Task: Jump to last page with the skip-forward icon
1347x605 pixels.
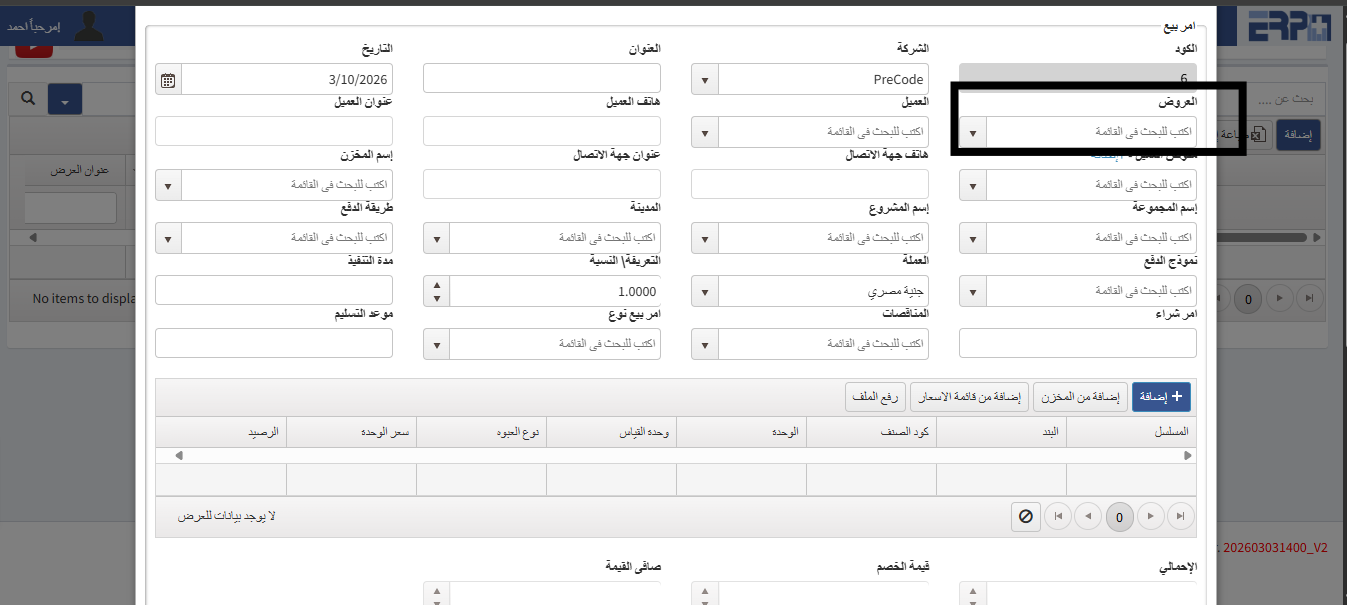Action: coord(1180,516)
